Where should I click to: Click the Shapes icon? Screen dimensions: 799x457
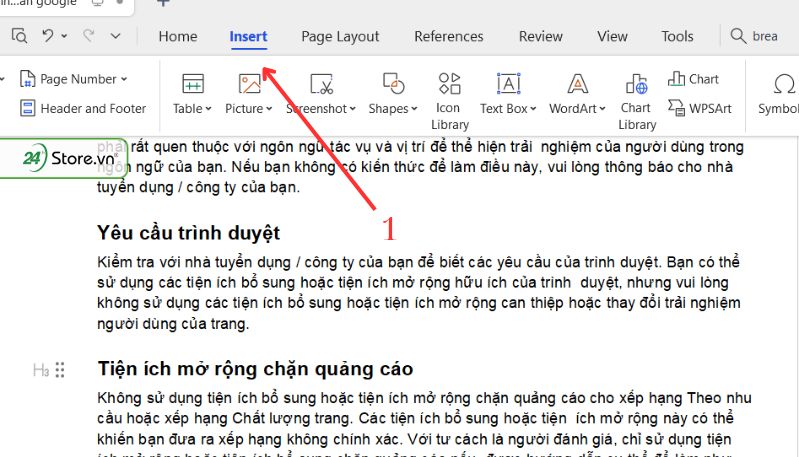(x=393, y=84)
